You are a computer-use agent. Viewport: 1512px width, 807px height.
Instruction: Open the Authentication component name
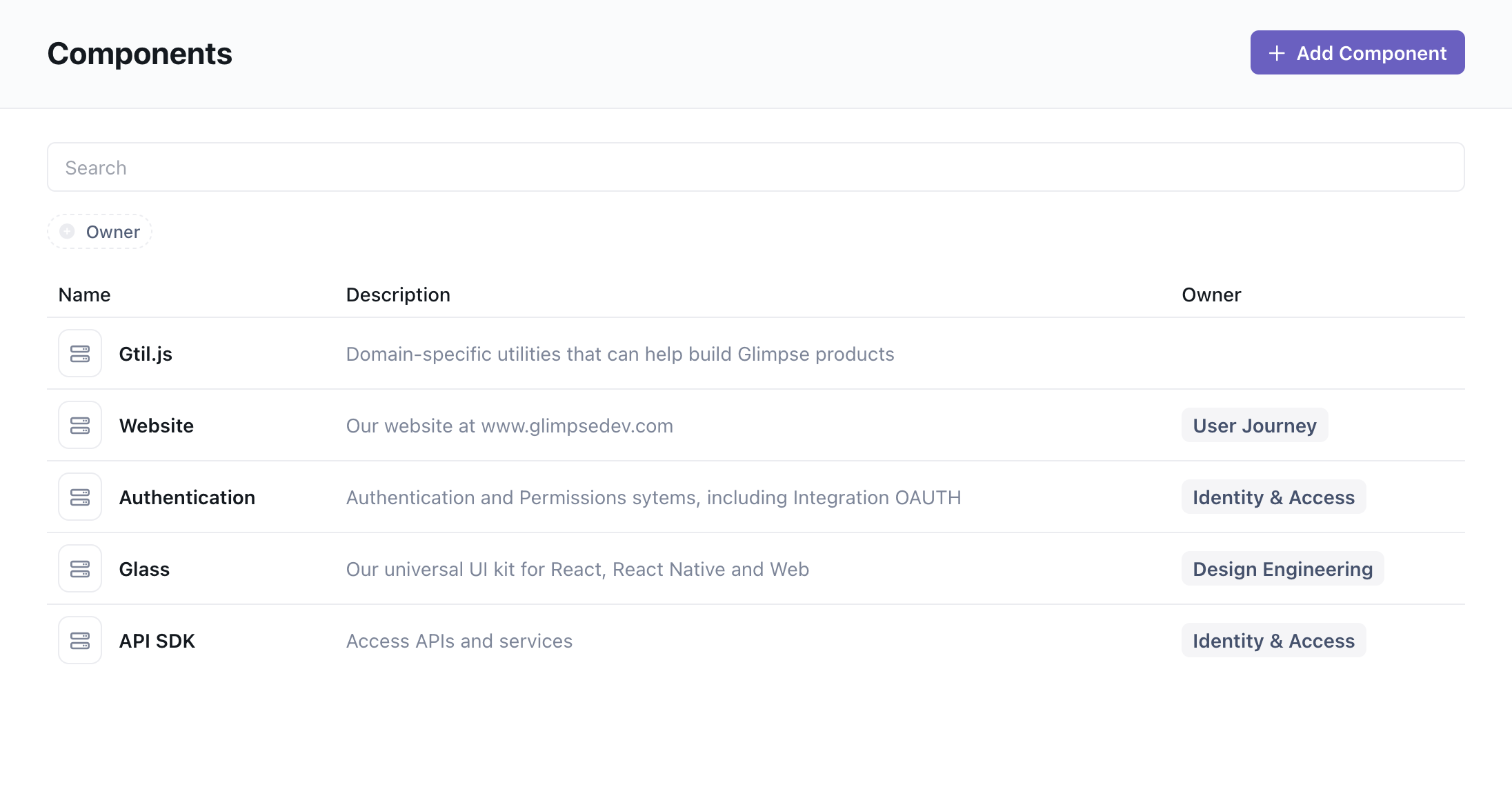tap(187, 497)
